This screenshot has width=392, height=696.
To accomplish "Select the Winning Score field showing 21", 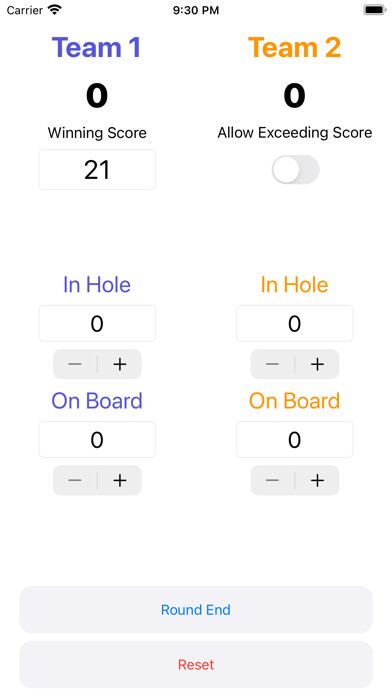I will [x=97, y=170].
